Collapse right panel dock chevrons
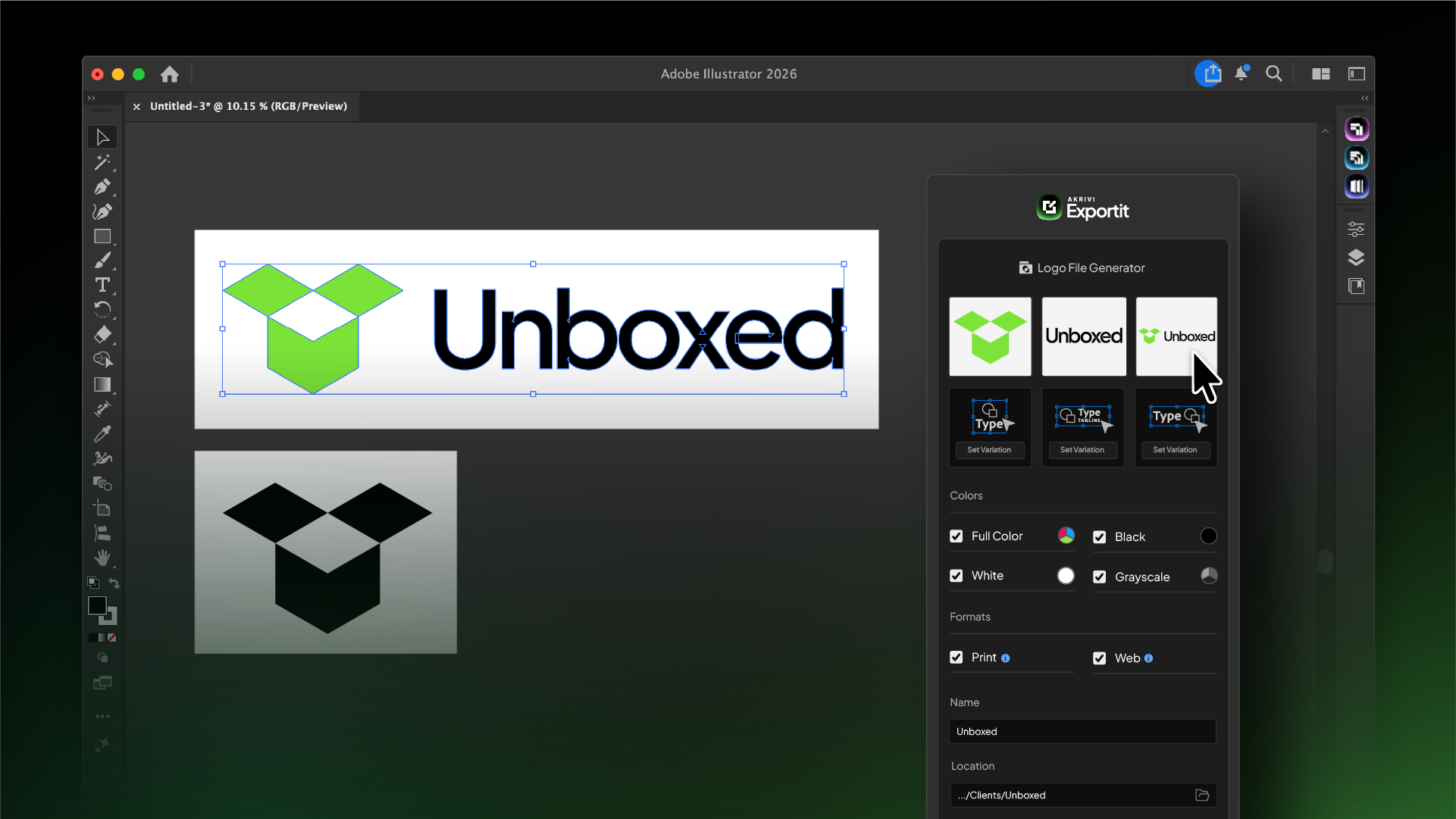The width and height of the screenshot is (1456, 819). [1364, 98]
